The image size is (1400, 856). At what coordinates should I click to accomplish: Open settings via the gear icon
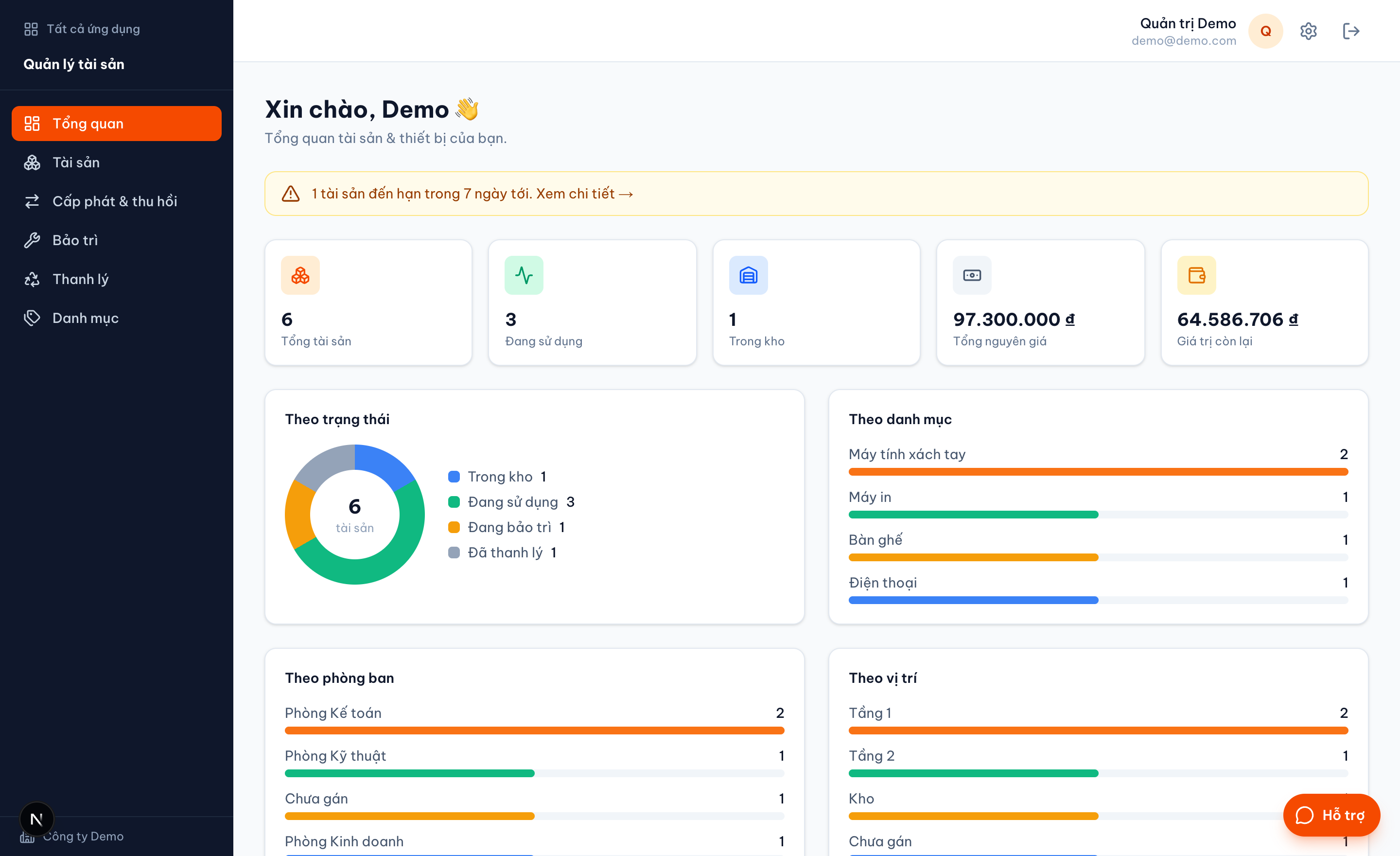click(x=1308, y=31)
